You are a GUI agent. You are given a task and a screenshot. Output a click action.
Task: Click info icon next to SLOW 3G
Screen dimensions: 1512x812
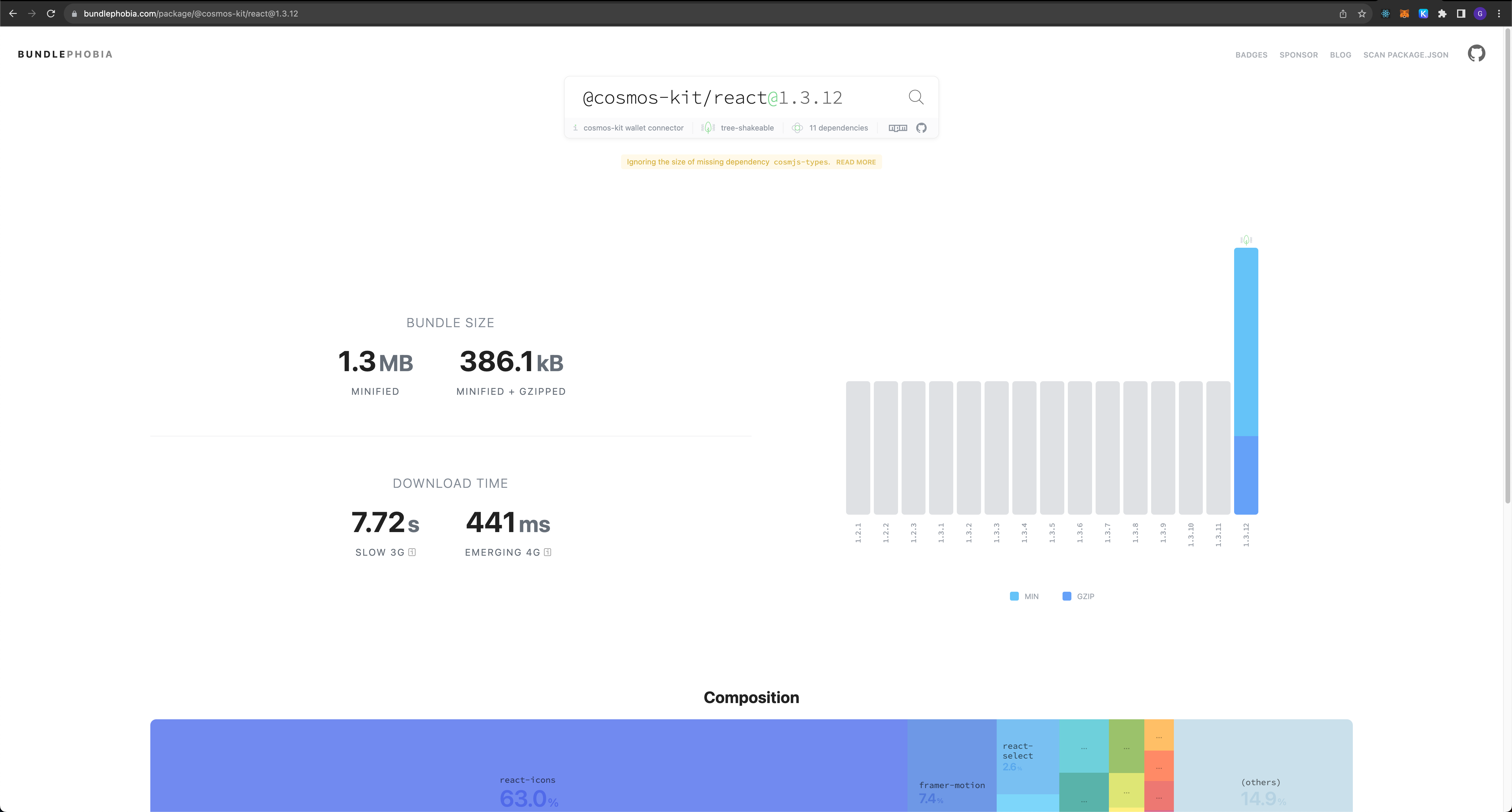412,552
